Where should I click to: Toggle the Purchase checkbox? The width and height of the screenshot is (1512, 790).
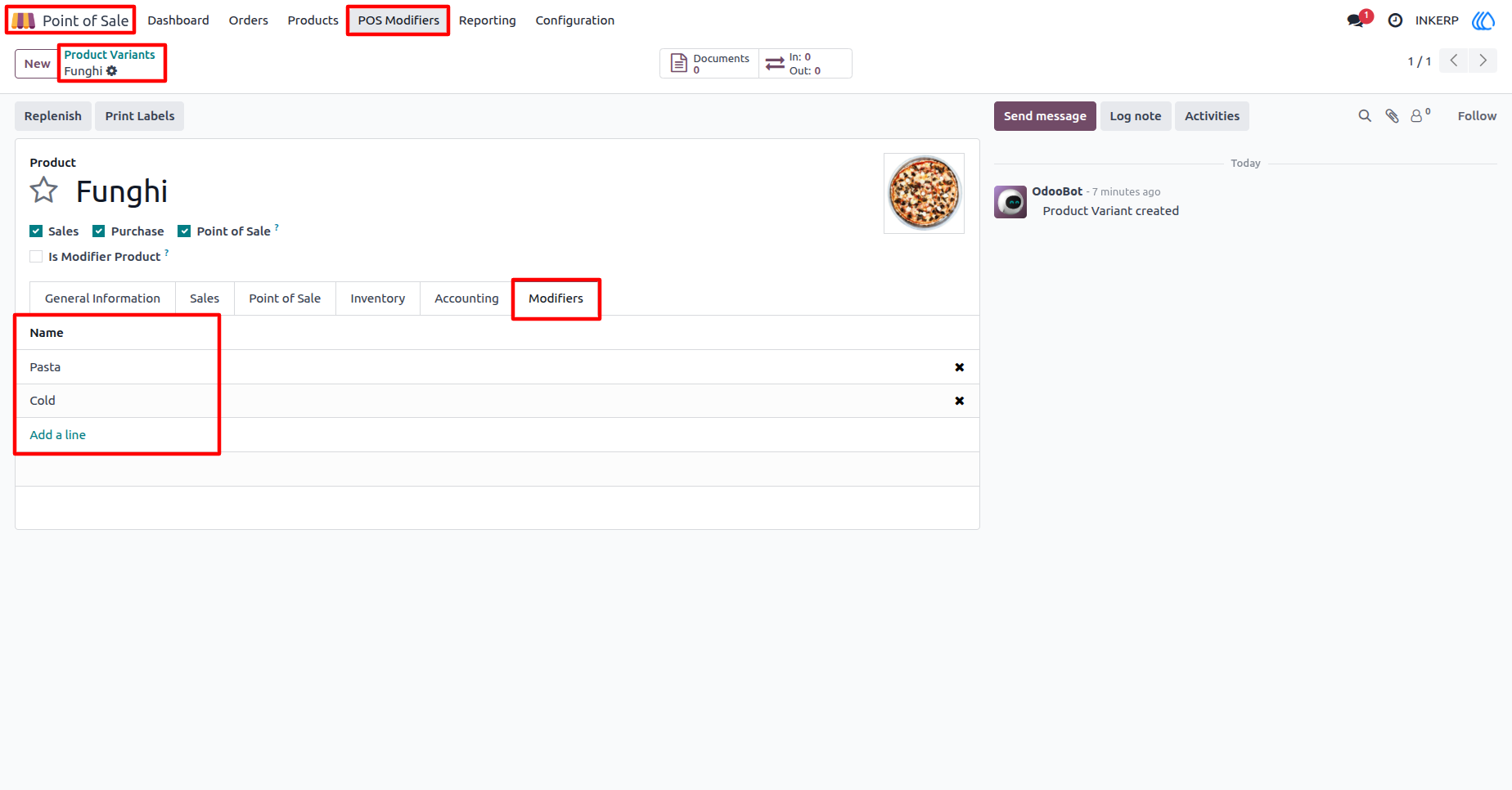[99, 231]
